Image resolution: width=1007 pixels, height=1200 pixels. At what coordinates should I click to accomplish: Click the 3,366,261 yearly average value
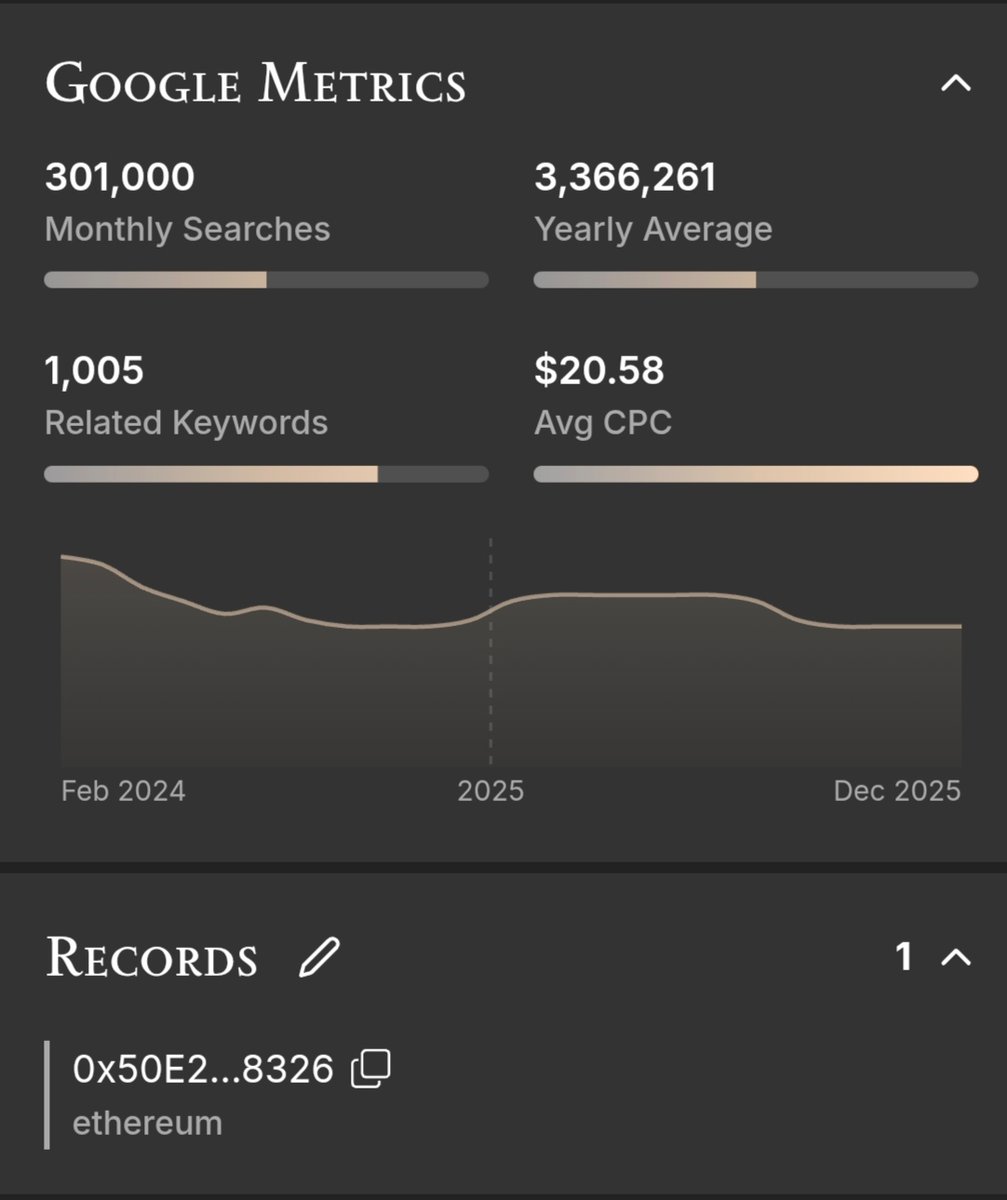(x=625, y=178)
